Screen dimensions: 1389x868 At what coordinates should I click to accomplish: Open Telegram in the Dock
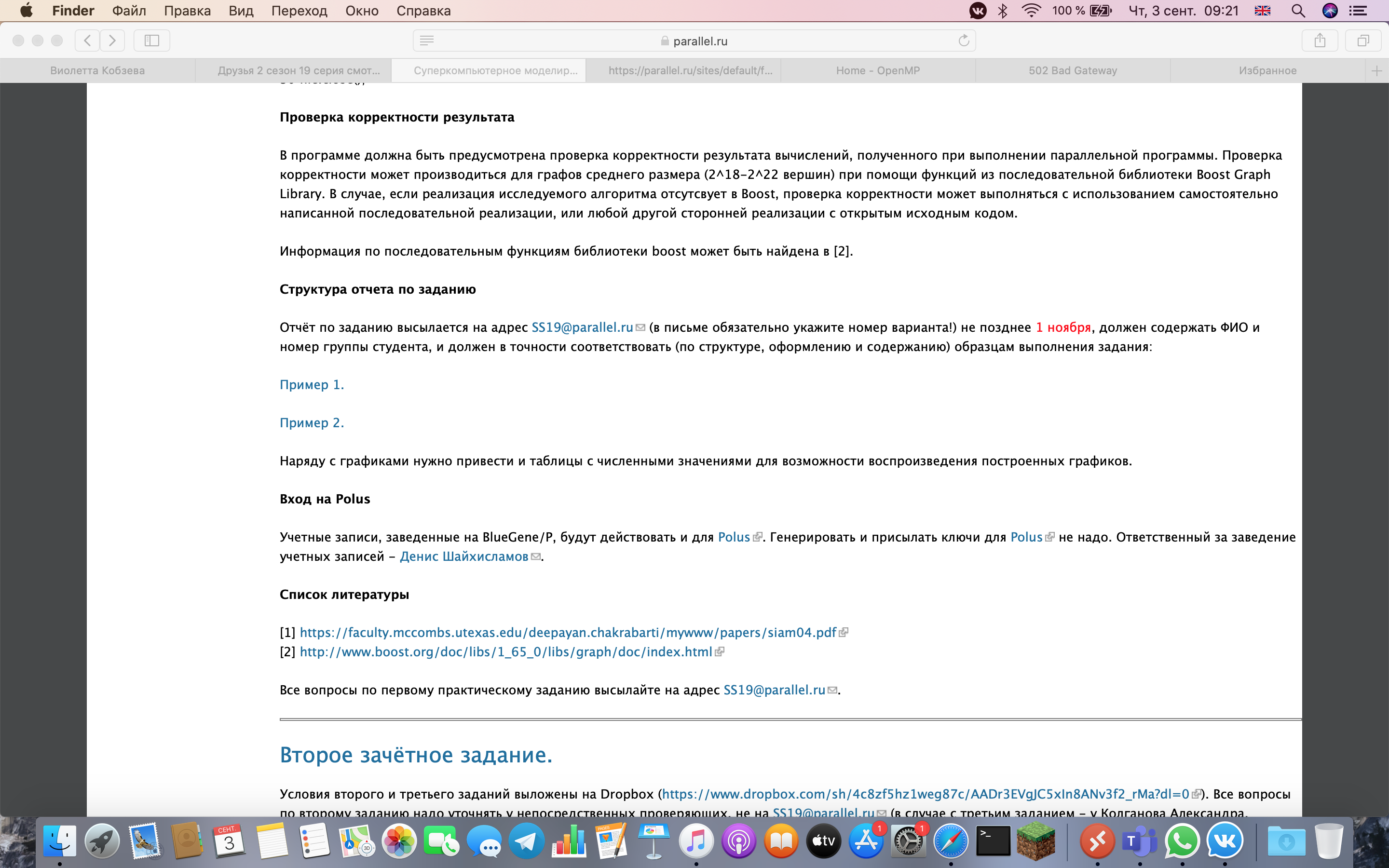pyautogui.click(x=526, y=841)
